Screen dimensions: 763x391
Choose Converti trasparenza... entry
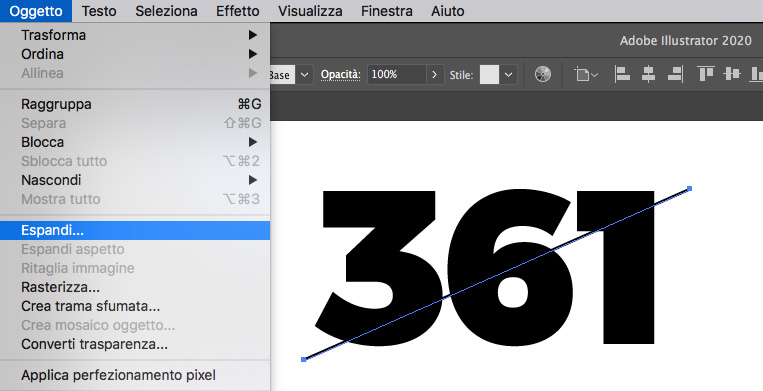(x=135, y=344)
